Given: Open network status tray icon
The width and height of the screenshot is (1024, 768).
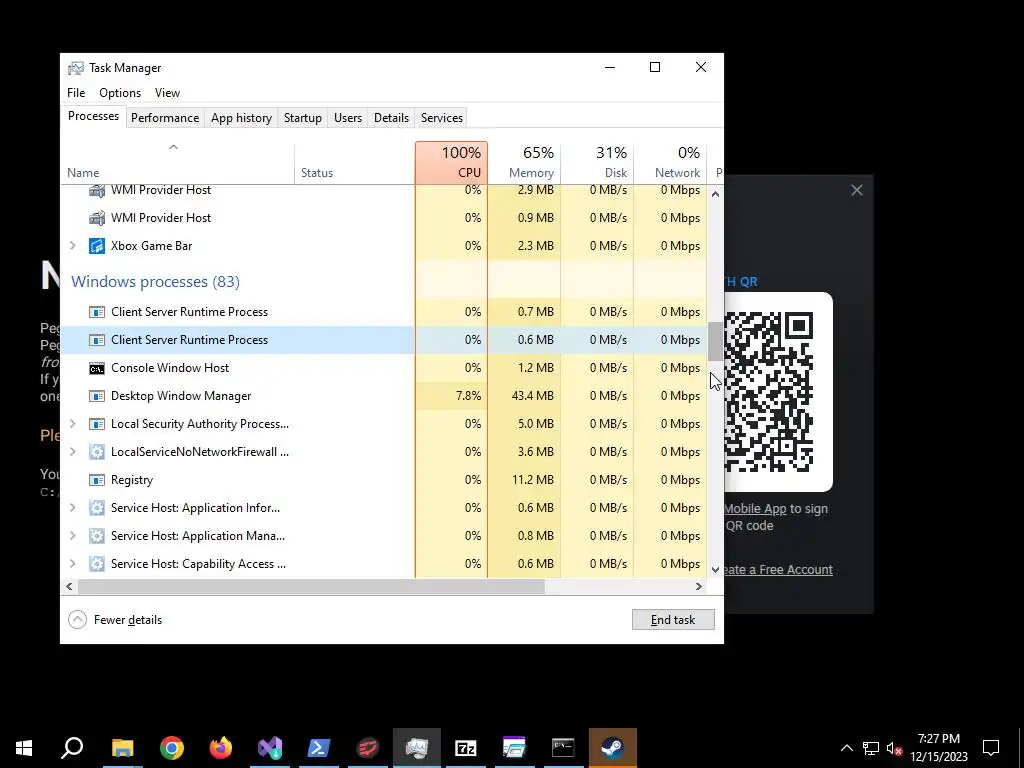Looking at the screenshot, I should [871, 748].
